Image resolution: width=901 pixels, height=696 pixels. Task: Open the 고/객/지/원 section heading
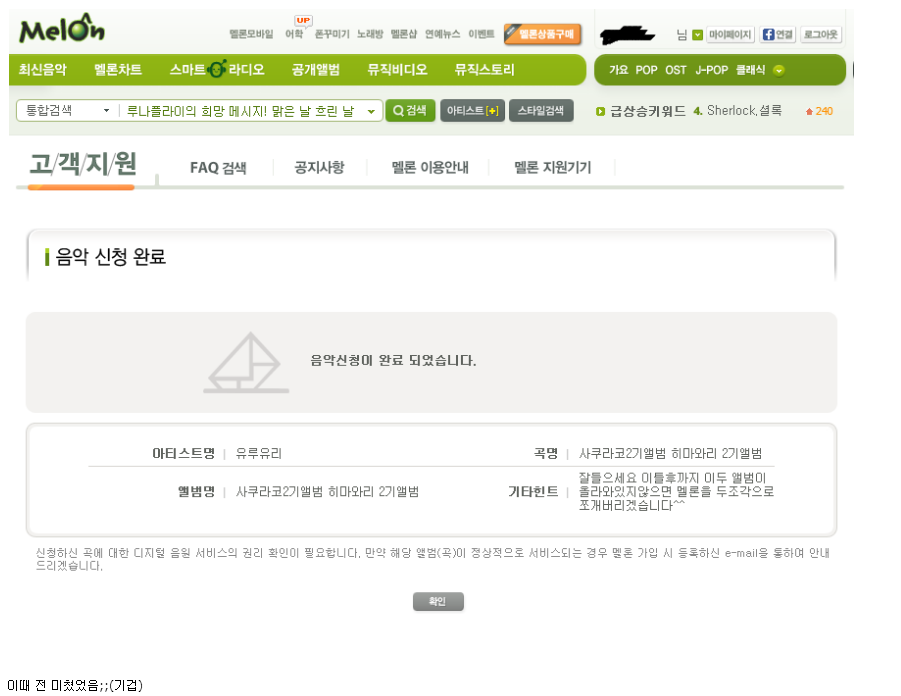tap(83, 164)
